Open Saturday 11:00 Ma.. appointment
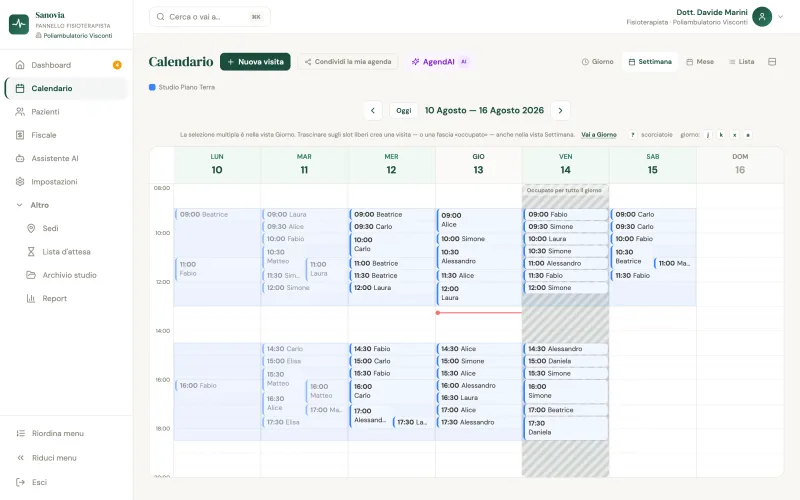 674,263
